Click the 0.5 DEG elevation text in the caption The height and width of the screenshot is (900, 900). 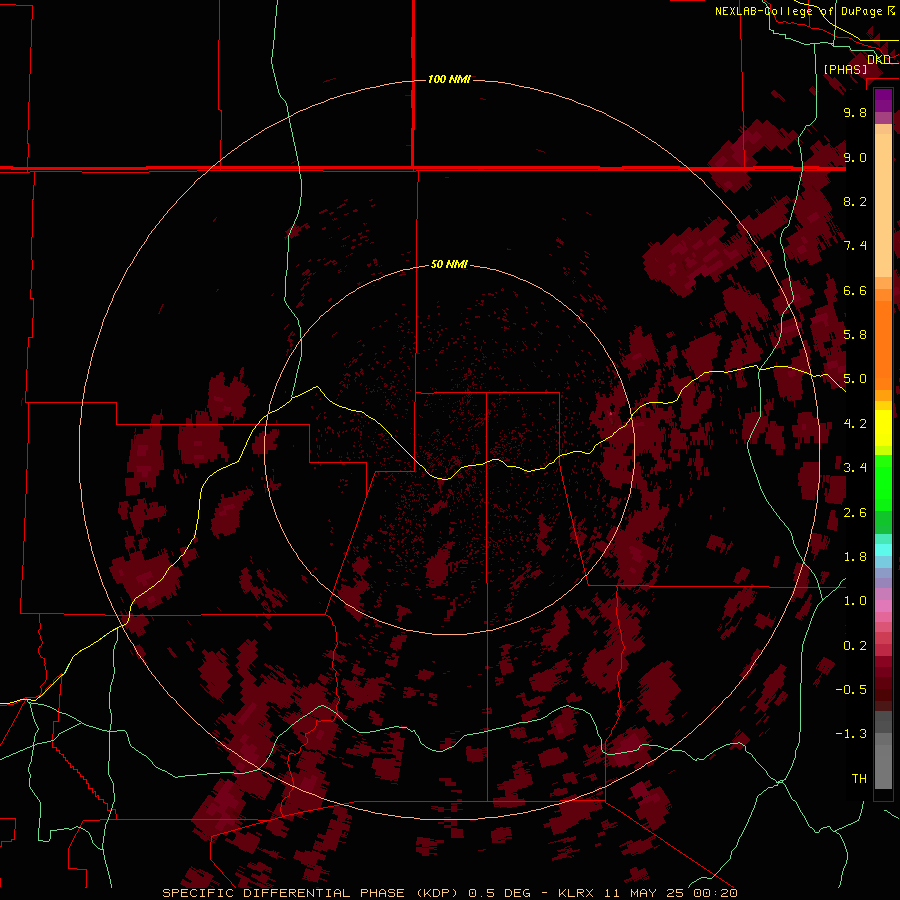[500, 893]
